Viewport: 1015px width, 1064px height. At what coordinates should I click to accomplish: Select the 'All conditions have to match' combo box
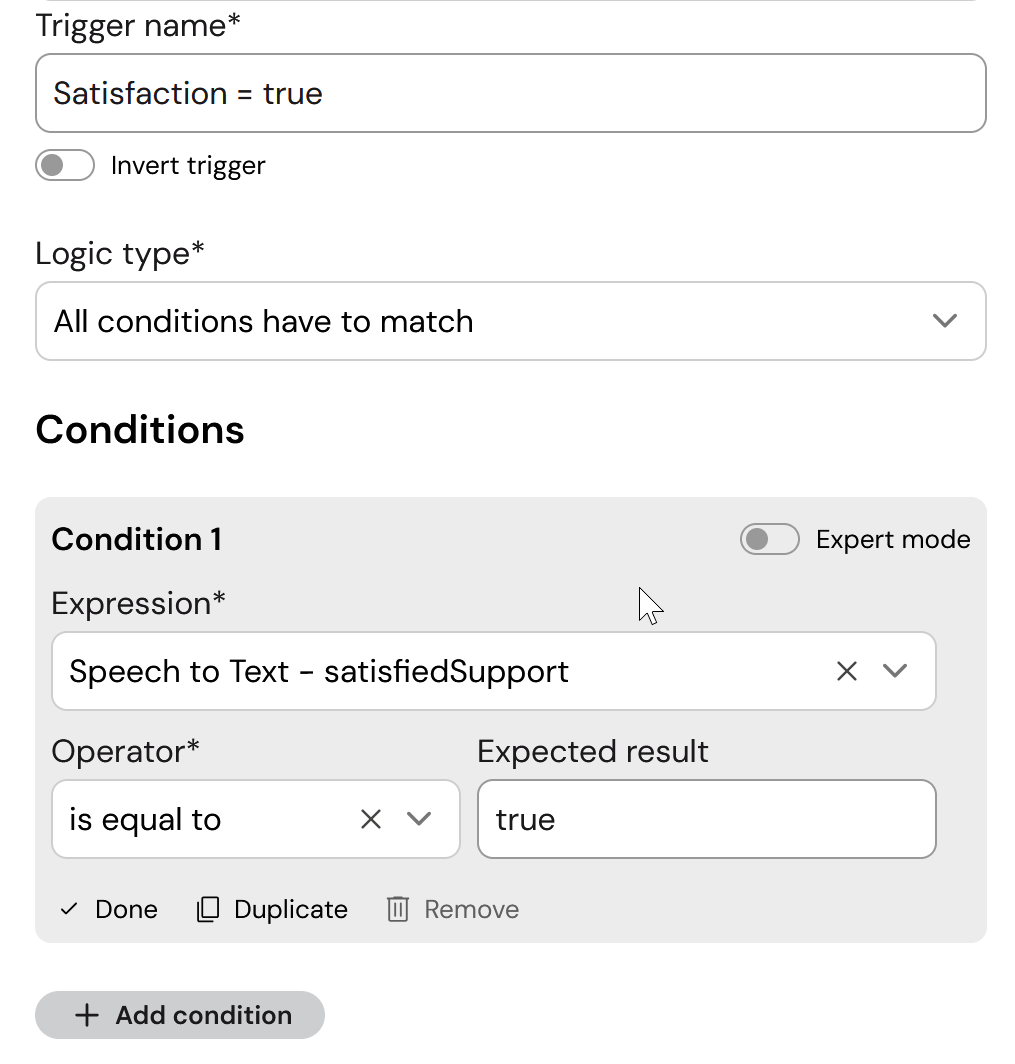point(510,321)
